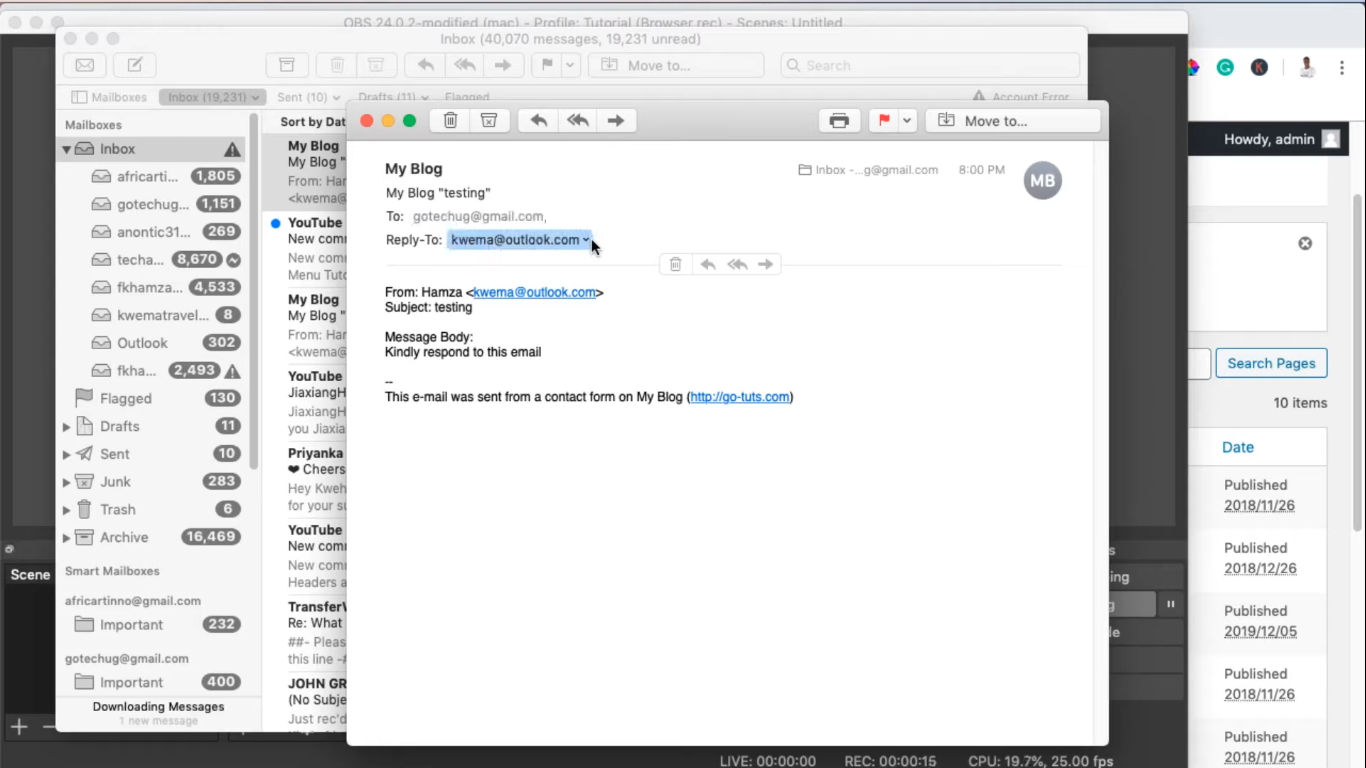Click inline reply-all icon below message header

737,264
